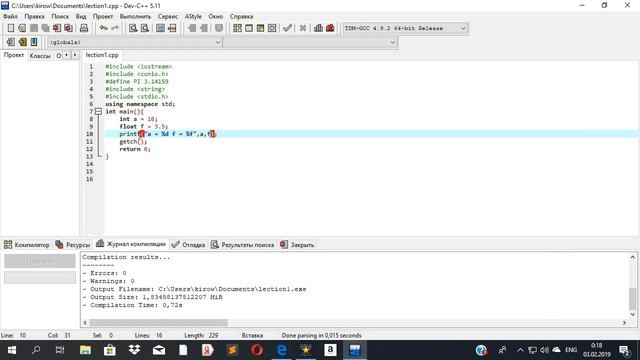Open Opera browser from the taskbar
Viewport: 640px width, 360px height.
[x=257, y=350]
